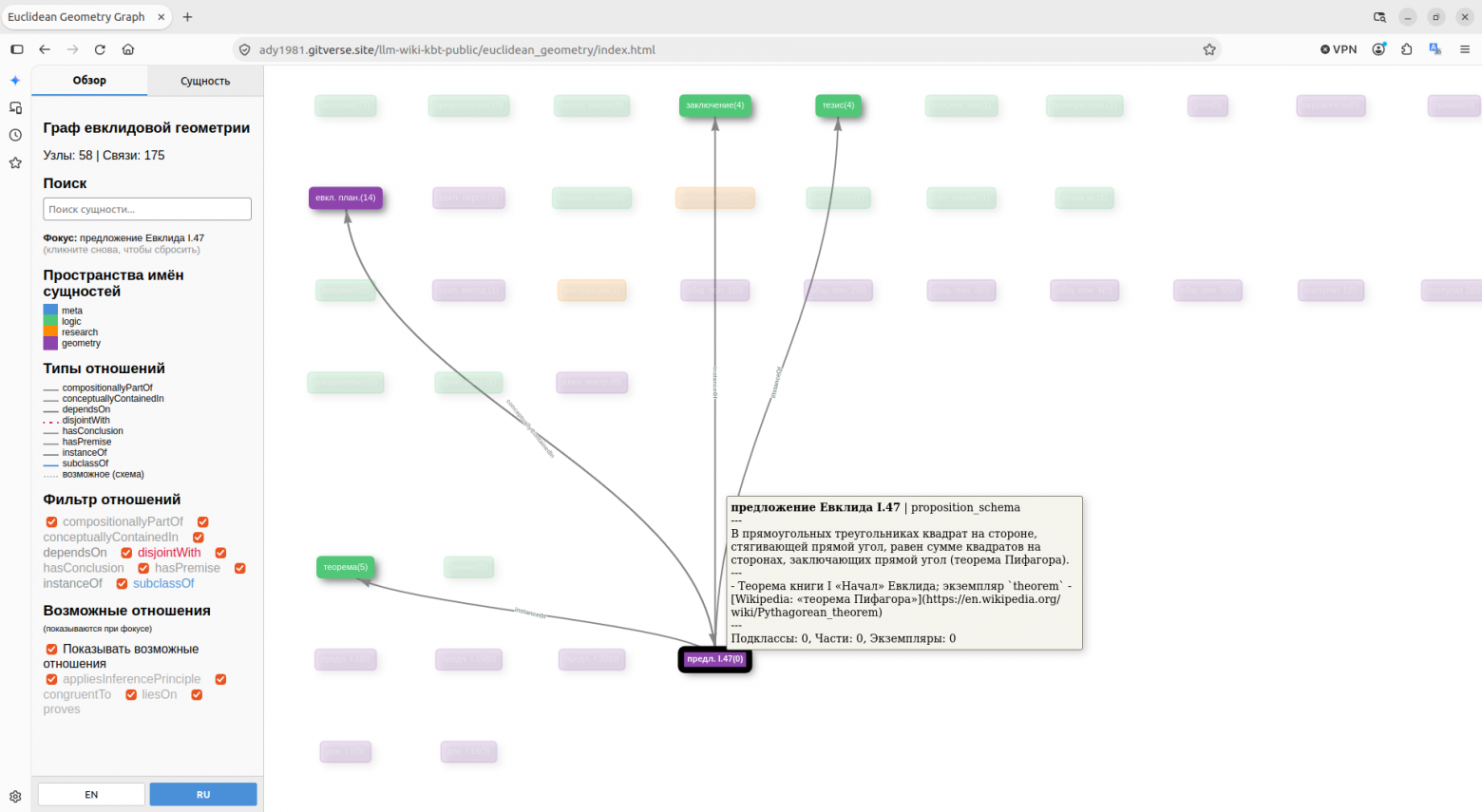This screenshot has width=1482, height=812.
Task: Reload the Euclidean Geometry Graph page
Action: 100,49
